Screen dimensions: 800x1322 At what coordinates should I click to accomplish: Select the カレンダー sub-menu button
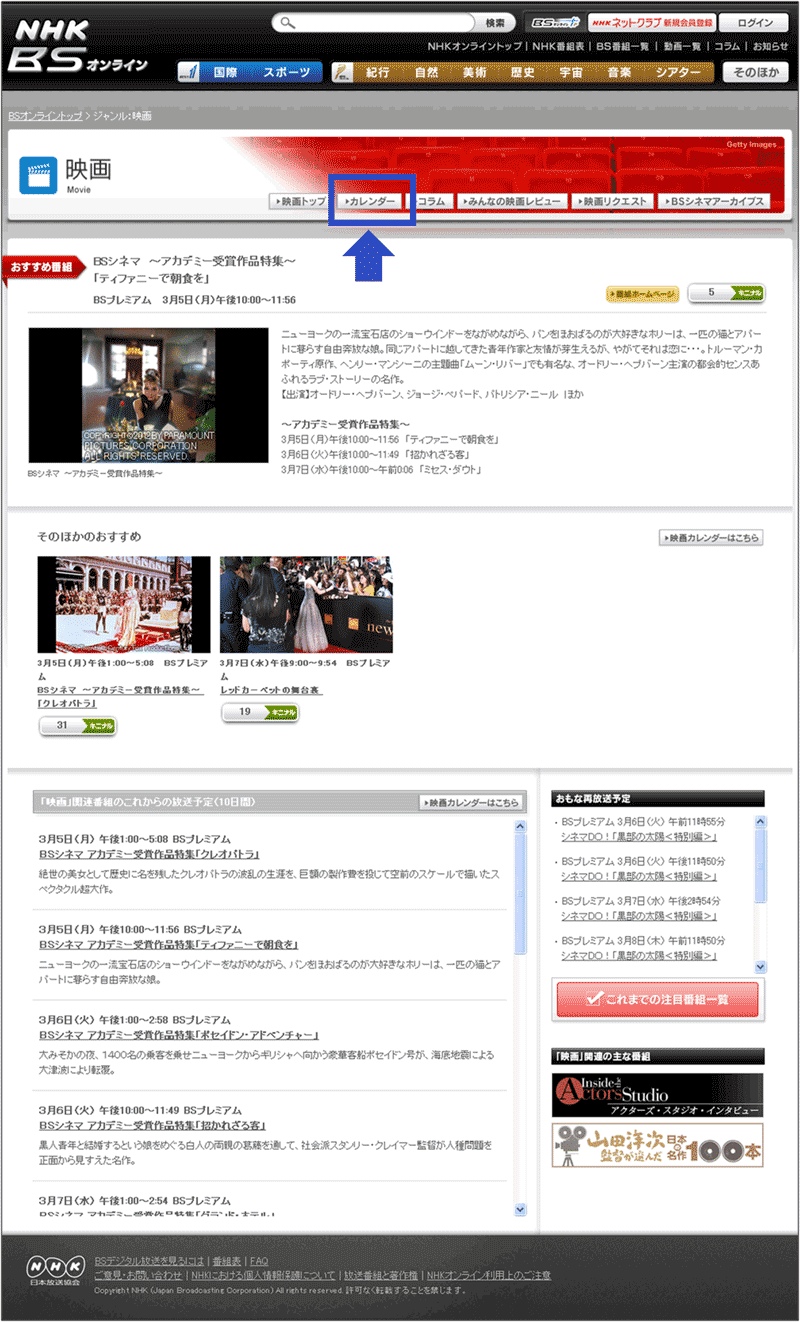(x=370, y=201)
